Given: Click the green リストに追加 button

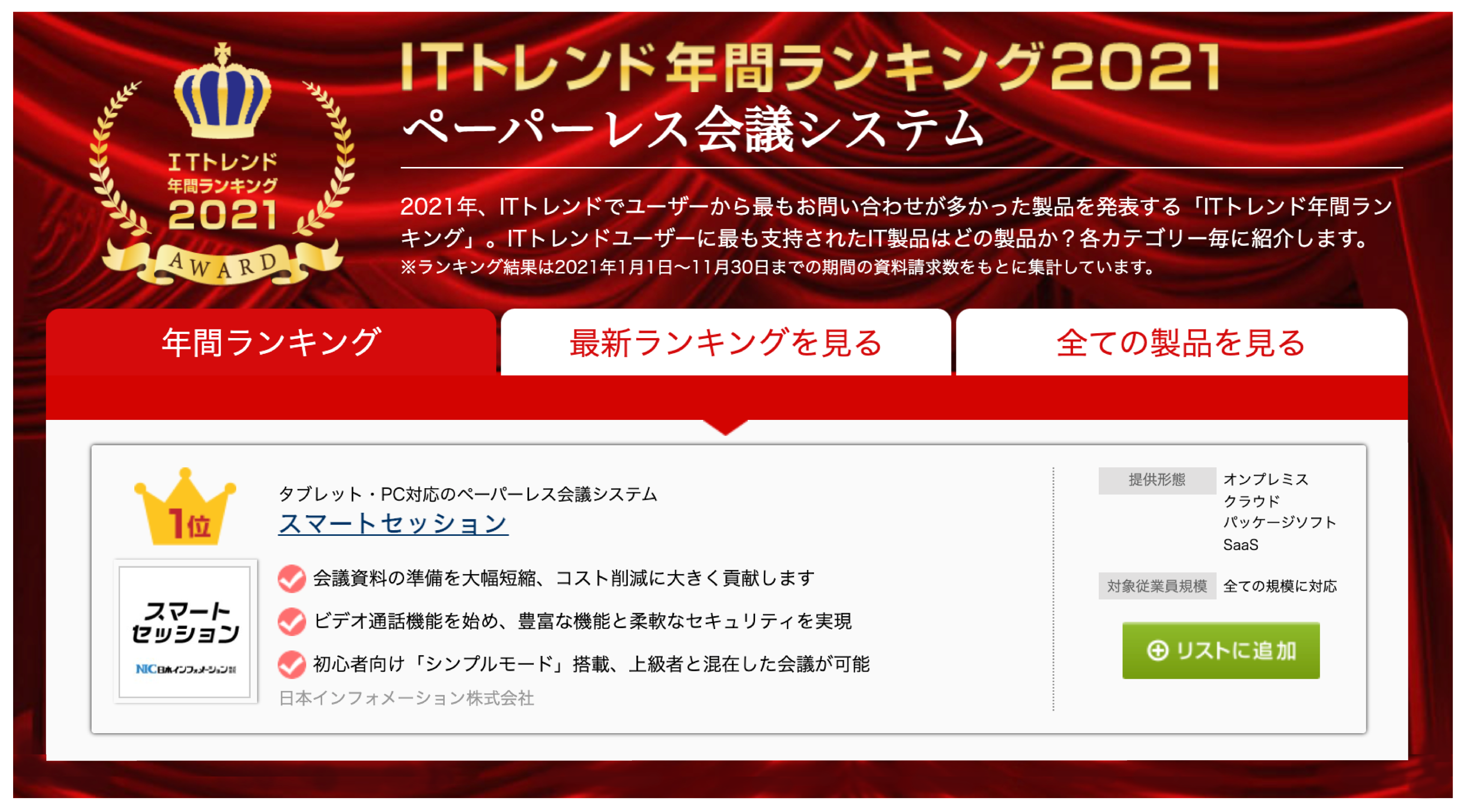Looking at the screenshot, I should pyautogui.click(x=1221, y=650).
